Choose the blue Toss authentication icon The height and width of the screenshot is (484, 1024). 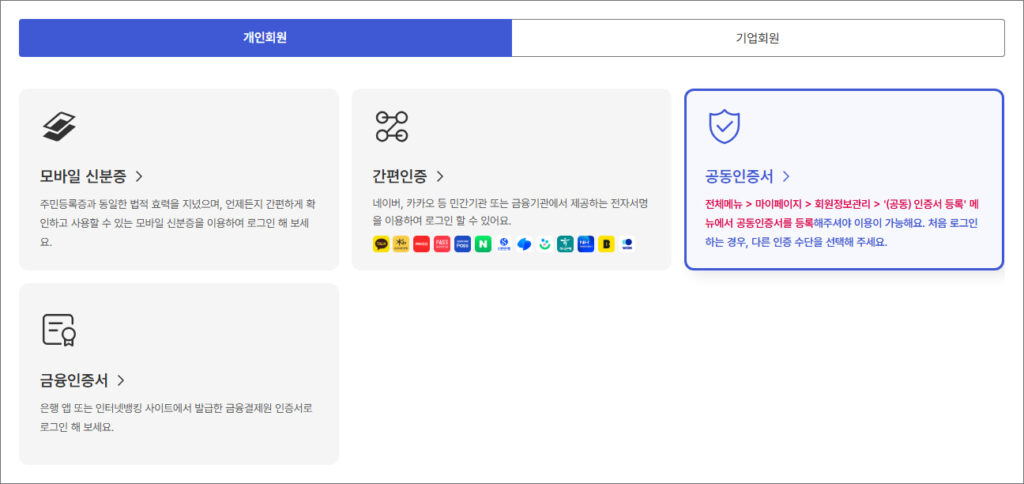(x=524, y=244)
